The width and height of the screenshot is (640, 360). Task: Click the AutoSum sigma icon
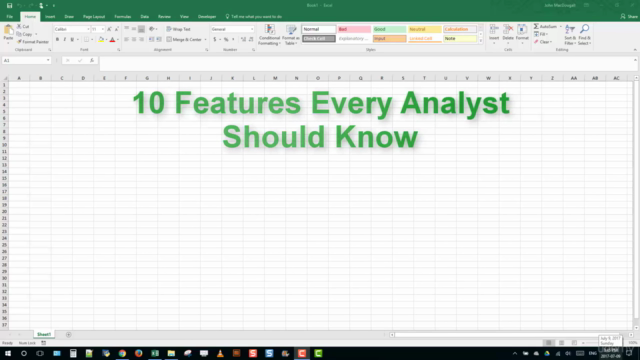click(536, 27)
